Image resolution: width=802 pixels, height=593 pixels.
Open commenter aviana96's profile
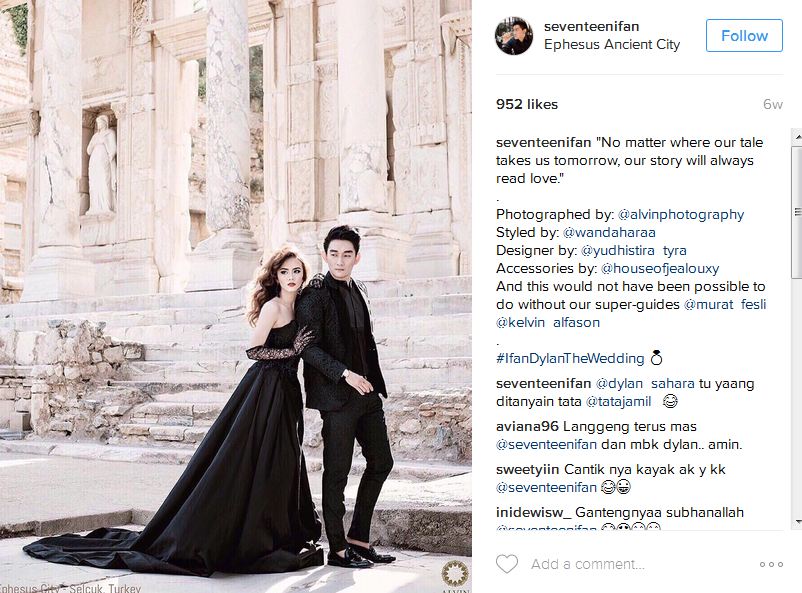pos(526,427)
